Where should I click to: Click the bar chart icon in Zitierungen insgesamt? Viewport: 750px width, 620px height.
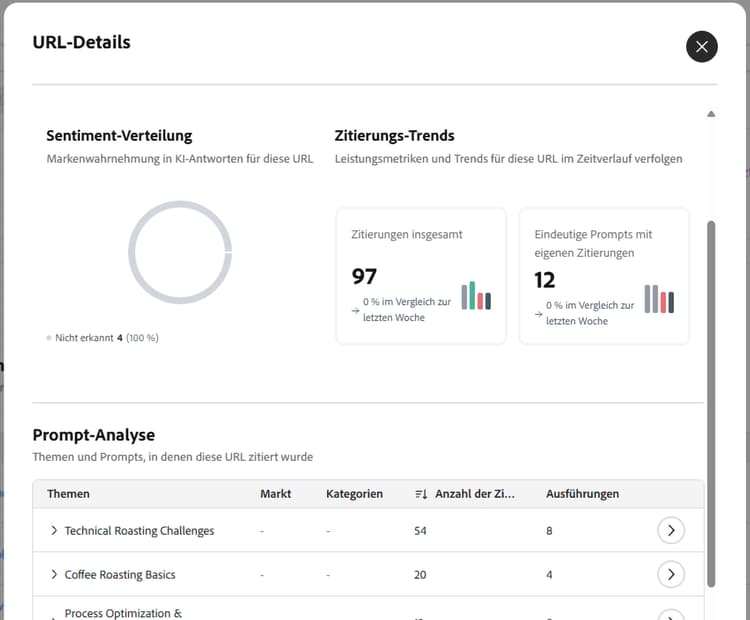click(x=476, y=296)
